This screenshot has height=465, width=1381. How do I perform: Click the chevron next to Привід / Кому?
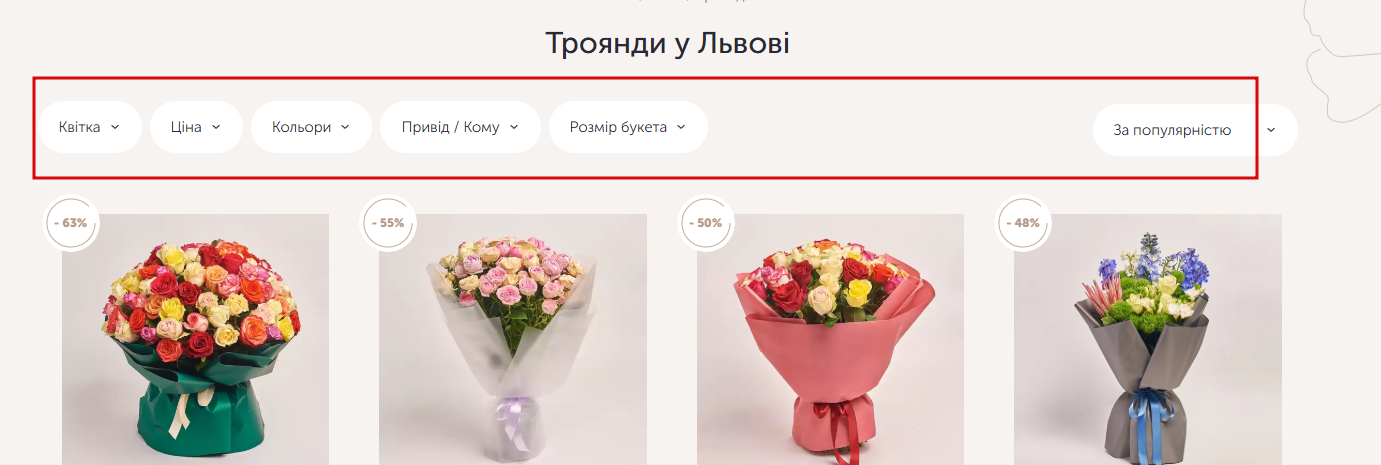pos(514,127)
